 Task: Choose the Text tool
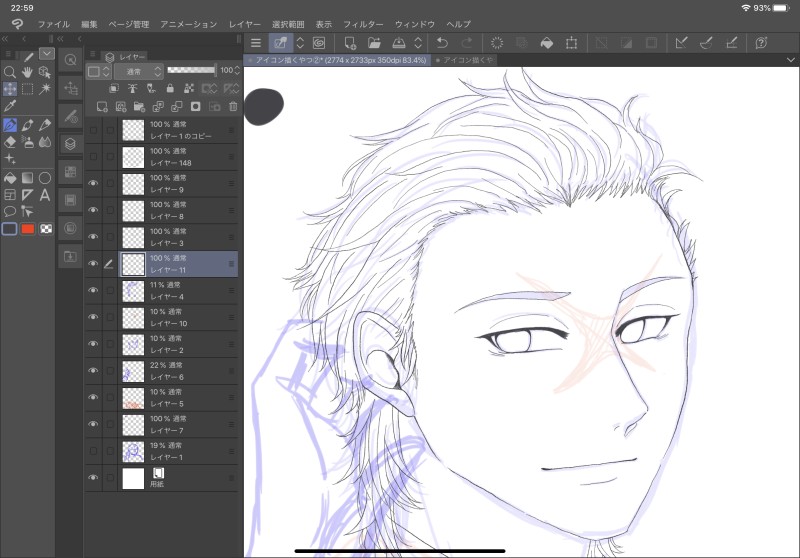coord(45,194)
